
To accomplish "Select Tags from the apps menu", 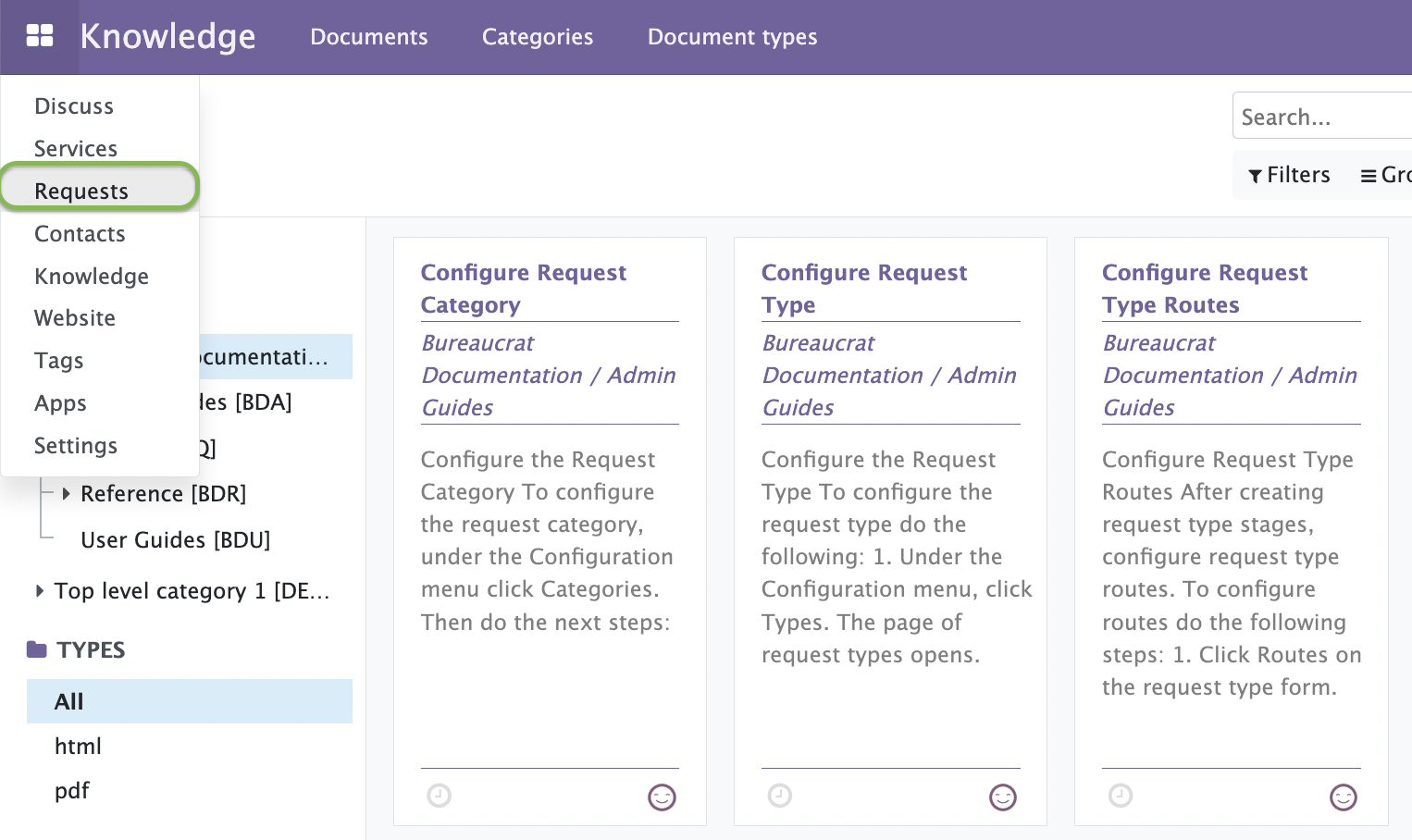I will (x=100, y=361).
